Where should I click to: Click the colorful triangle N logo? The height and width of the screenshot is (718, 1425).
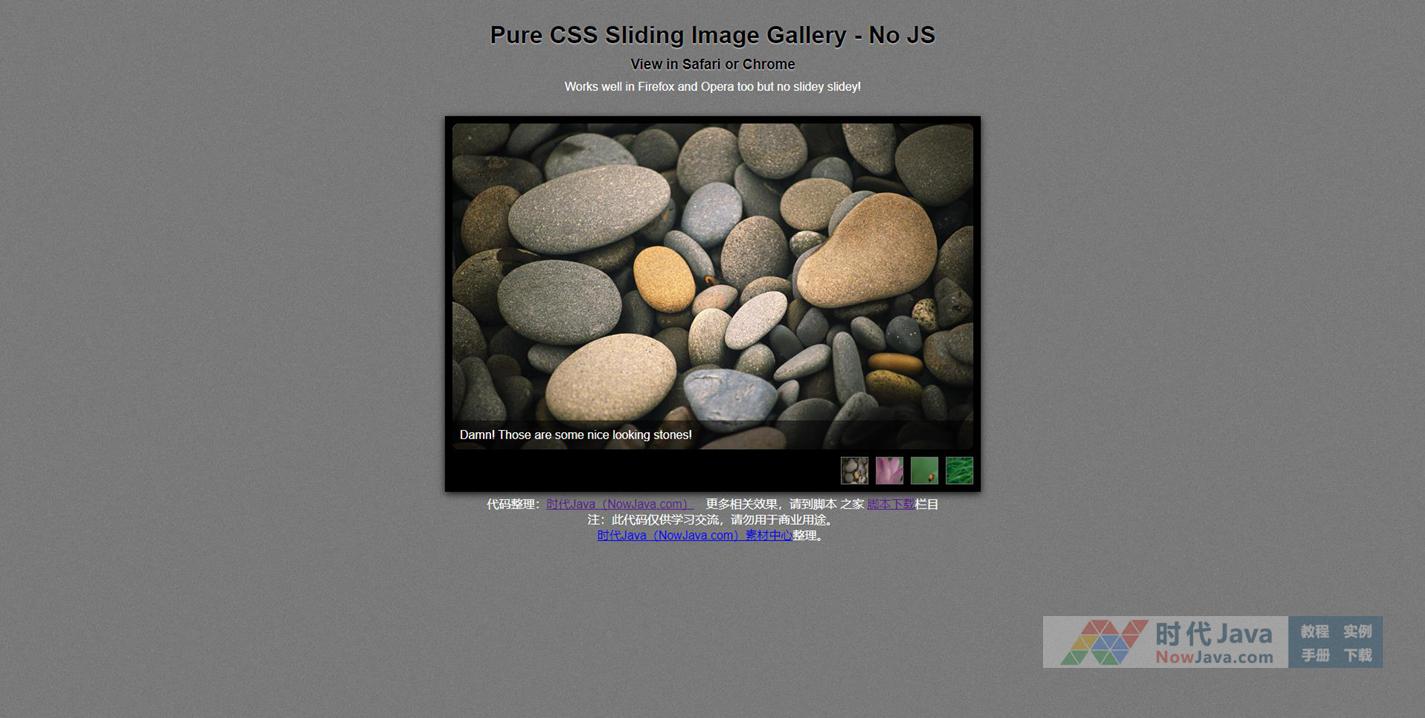[x=1103, y=642]
